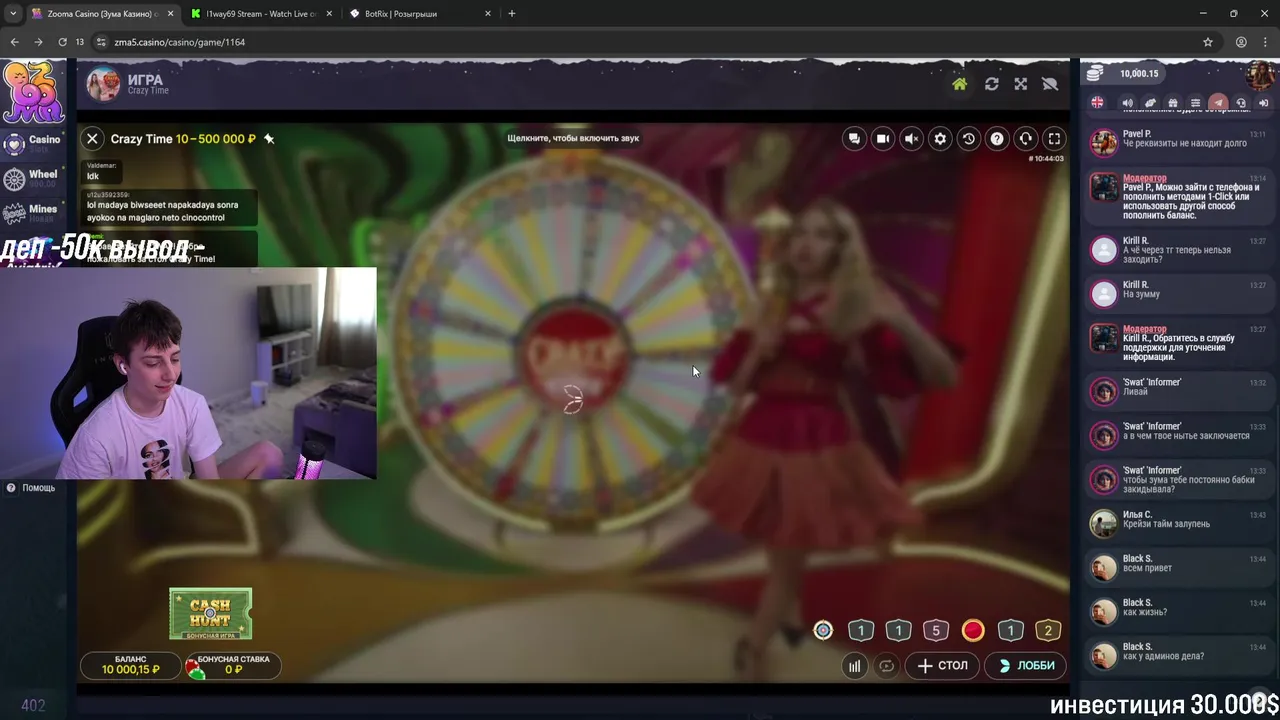The image size is (1280, 720).
Task: Open video settings camera icon
Action: [x=883, y=139]
